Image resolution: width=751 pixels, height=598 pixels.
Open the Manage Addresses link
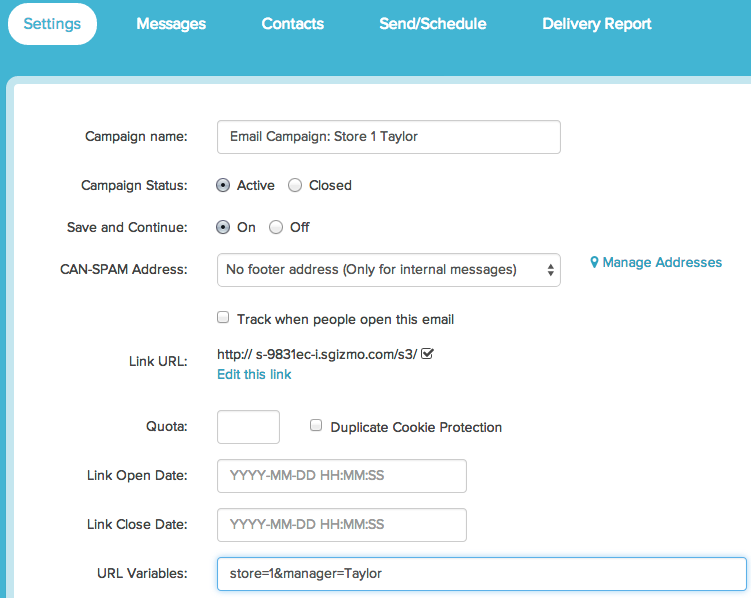662,262
